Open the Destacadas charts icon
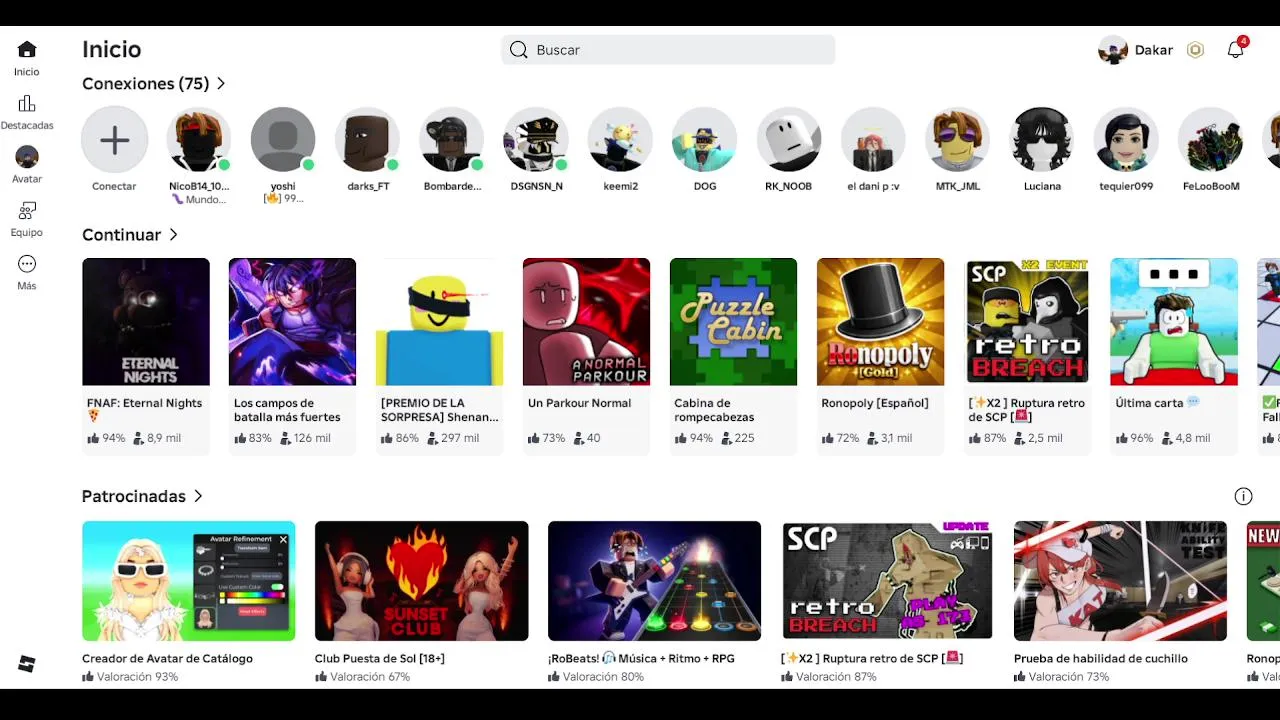The height and width of the screenshot is (720, 1280). click(27, 104)
